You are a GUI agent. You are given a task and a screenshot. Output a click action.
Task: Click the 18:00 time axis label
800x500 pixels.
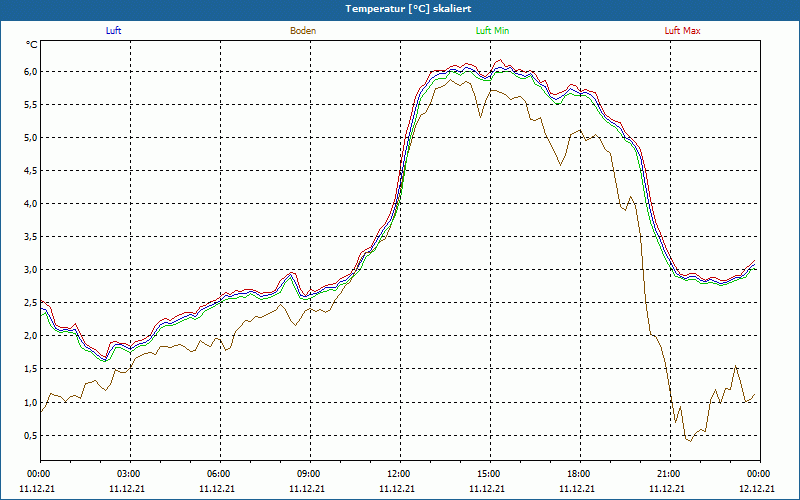tap(577, 474)
